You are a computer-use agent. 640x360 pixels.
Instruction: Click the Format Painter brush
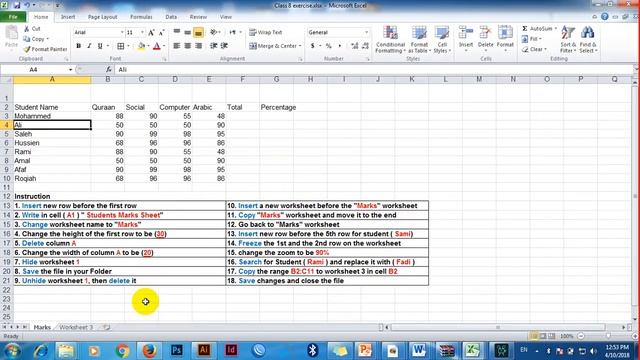pyautogui.click(x=27, y=49)
